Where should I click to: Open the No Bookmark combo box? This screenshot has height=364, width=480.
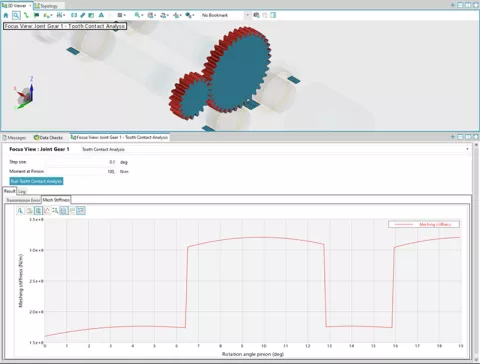pos(225,15)
